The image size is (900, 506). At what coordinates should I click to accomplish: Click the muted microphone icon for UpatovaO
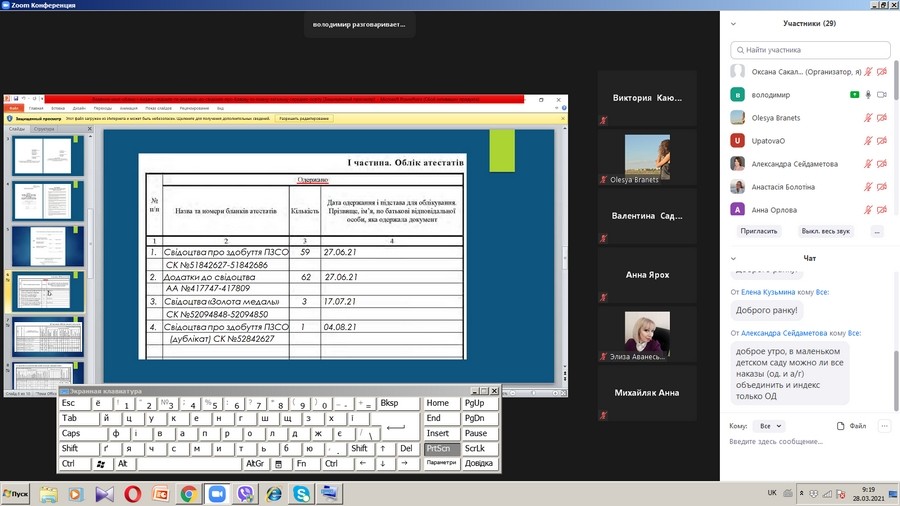pyautogui.click(x=868, y=141)
